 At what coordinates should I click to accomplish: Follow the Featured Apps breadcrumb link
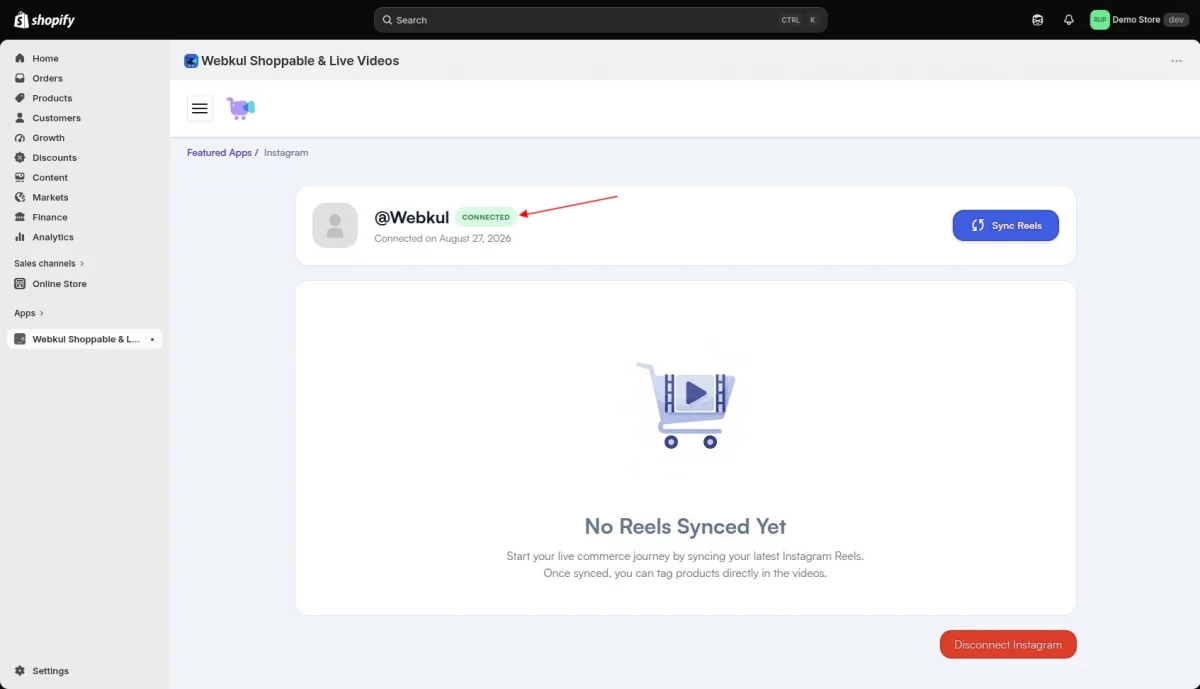point(219,153)
